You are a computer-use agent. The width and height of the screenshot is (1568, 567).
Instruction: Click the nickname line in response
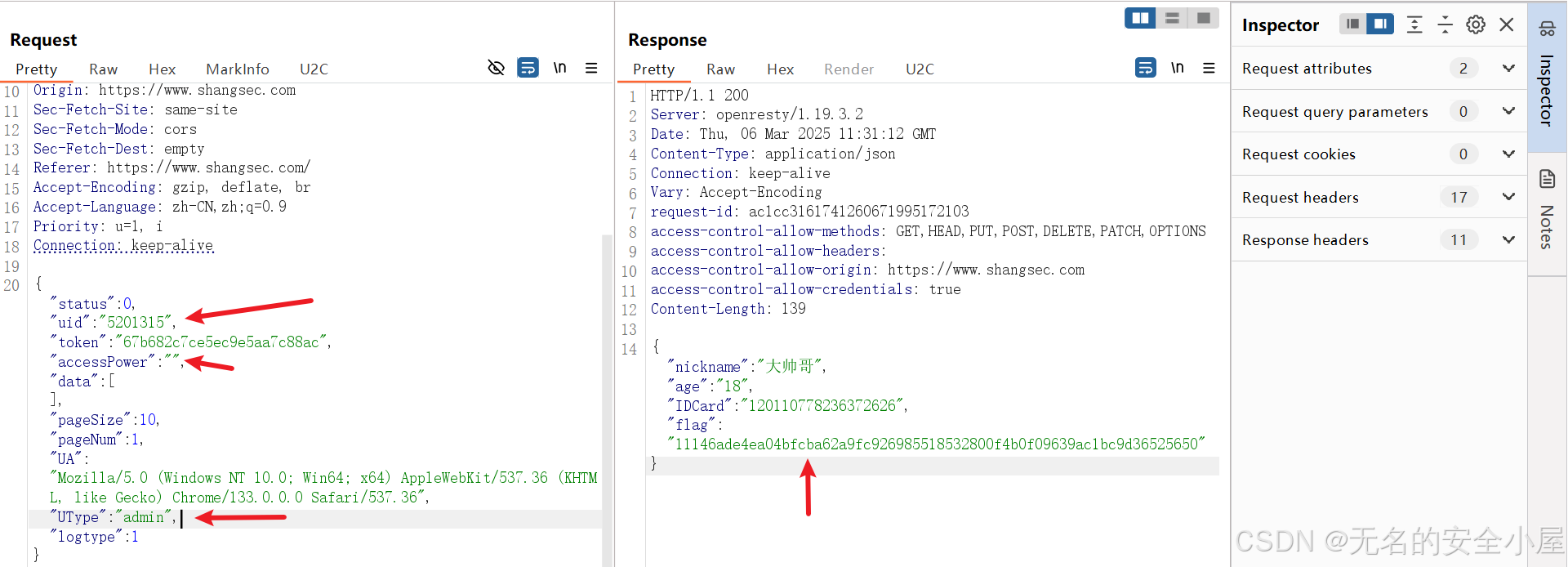[746, 366]
